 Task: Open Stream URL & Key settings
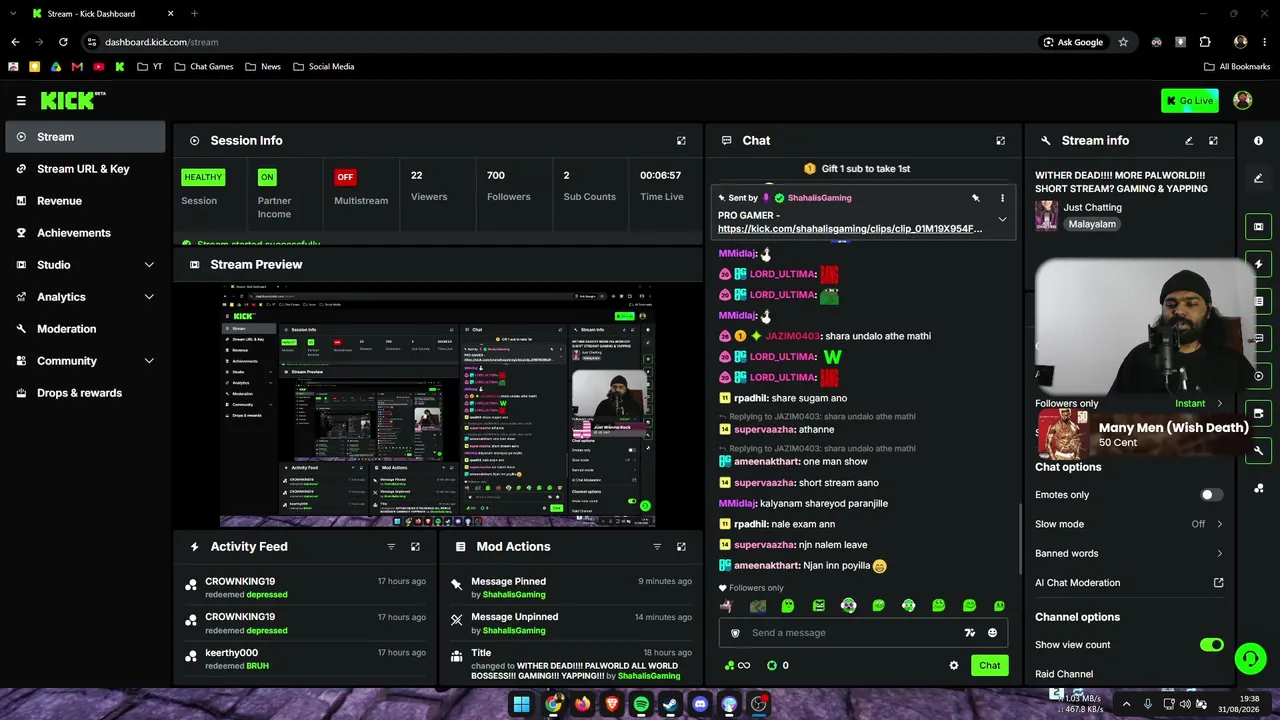click(x=85, y=169)
